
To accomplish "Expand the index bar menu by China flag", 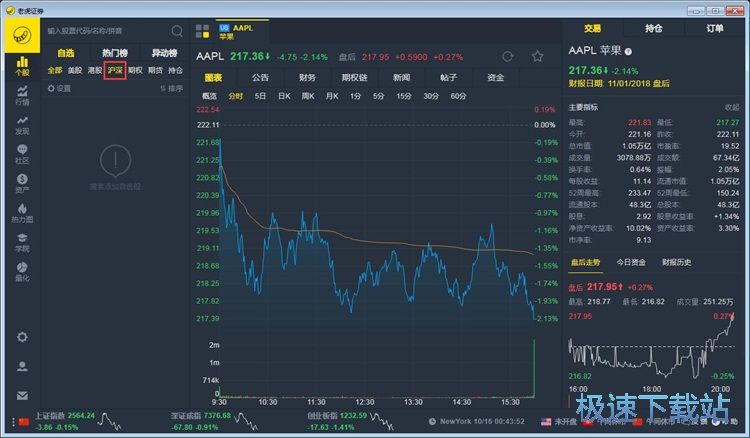I will pos(12,421).
